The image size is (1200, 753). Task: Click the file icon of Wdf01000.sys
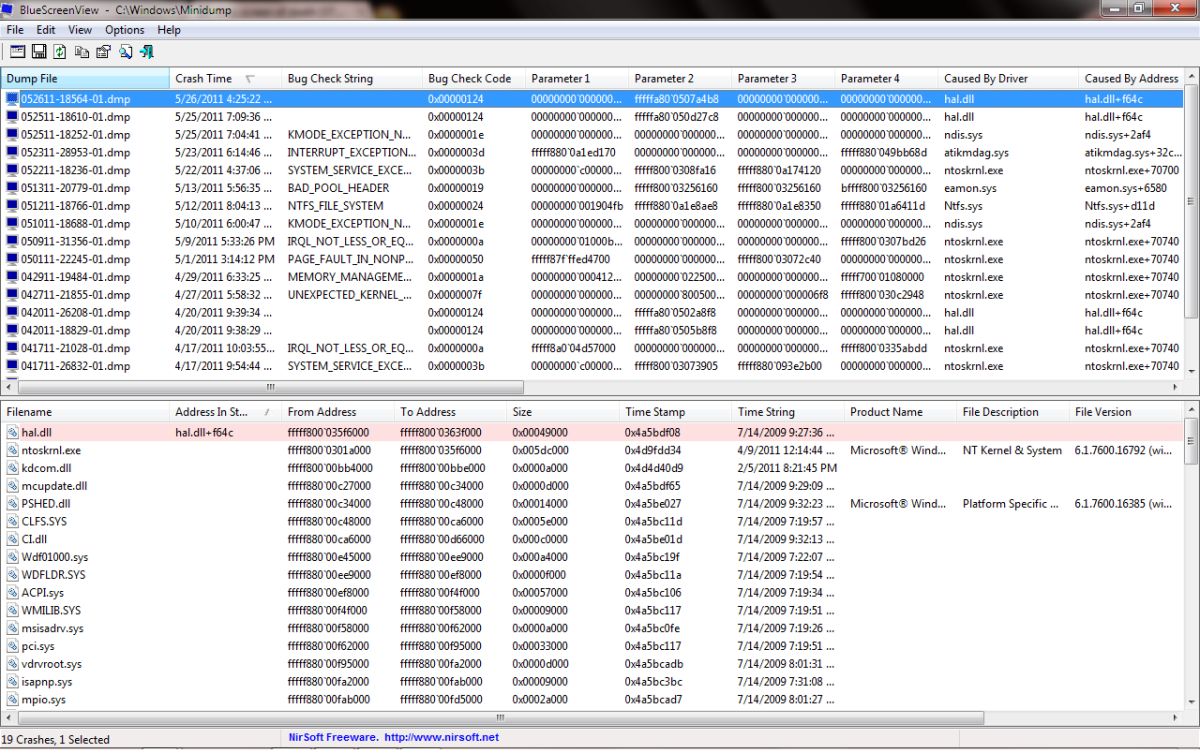(x=12, y=557)
